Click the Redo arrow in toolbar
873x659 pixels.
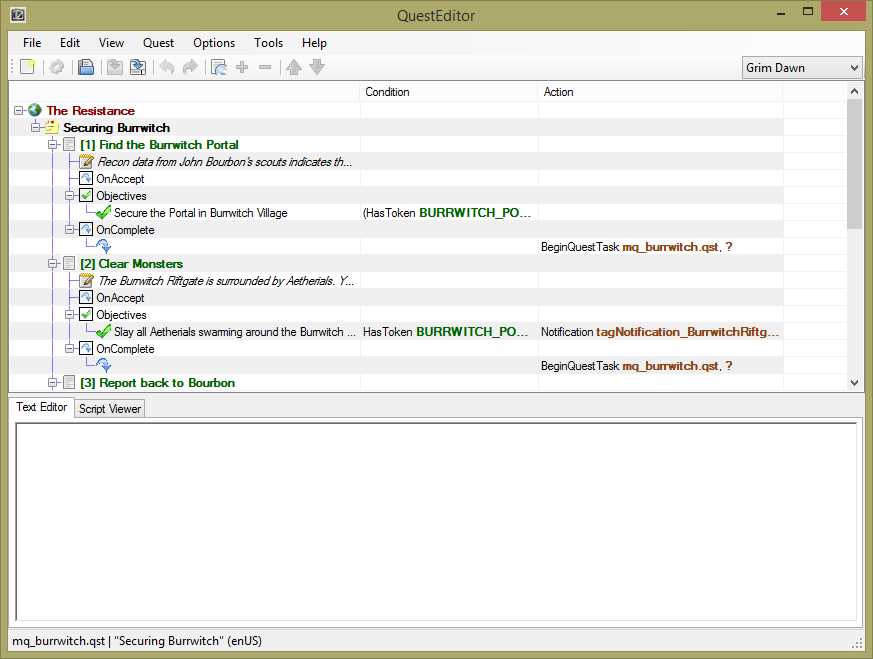[x=190, y=68]
